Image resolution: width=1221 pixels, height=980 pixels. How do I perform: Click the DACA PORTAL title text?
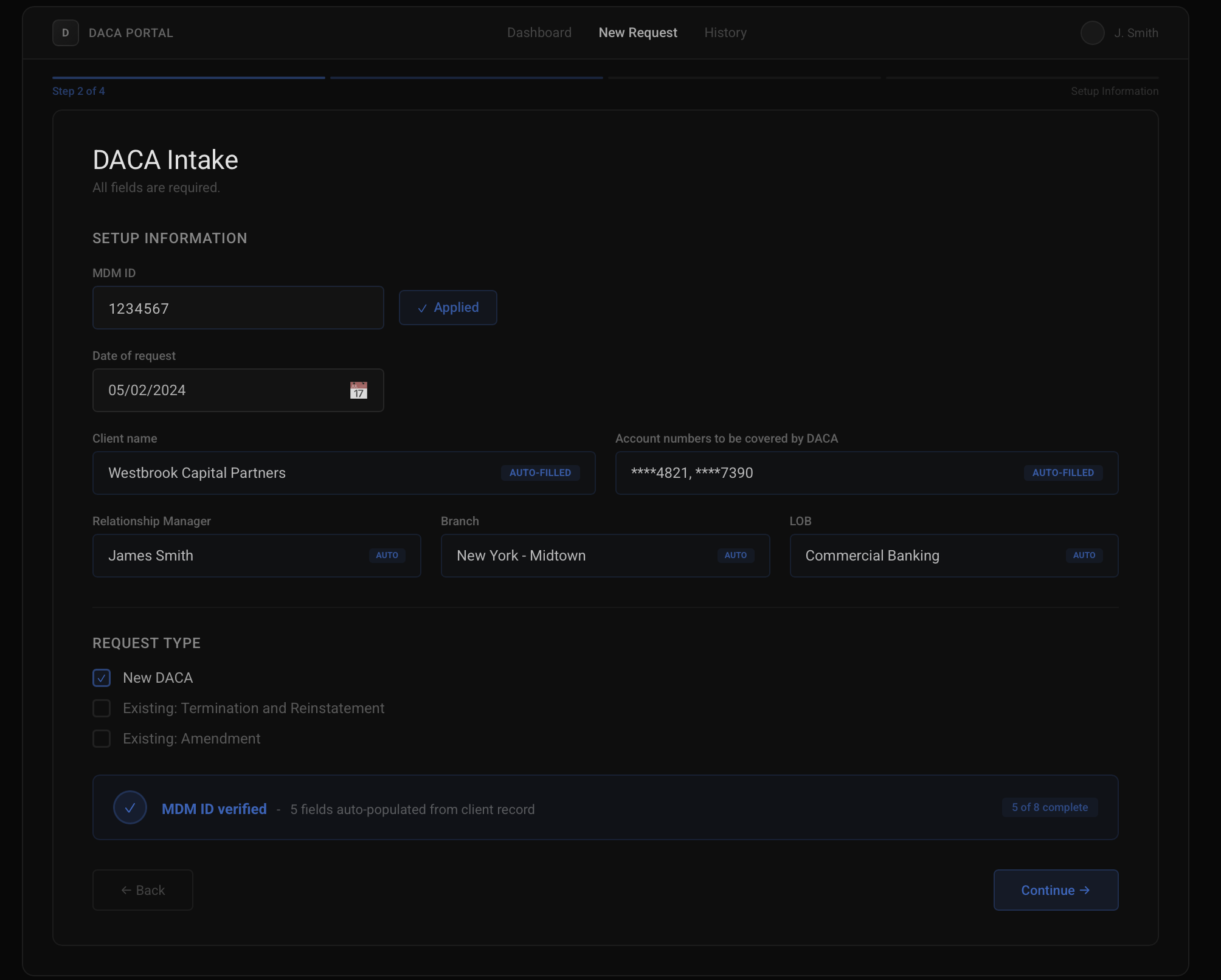tap(131, 33)
